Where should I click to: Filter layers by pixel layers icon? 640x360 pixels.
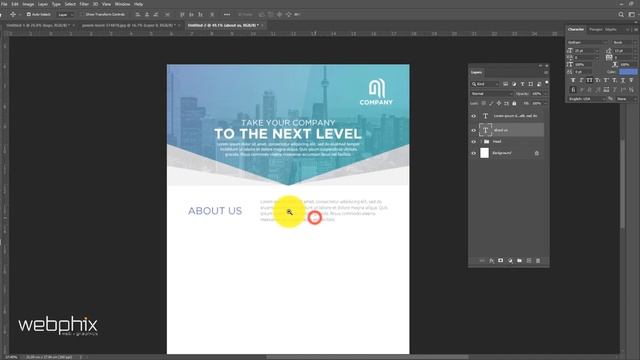pyautogui.click(x=505, y=84)
